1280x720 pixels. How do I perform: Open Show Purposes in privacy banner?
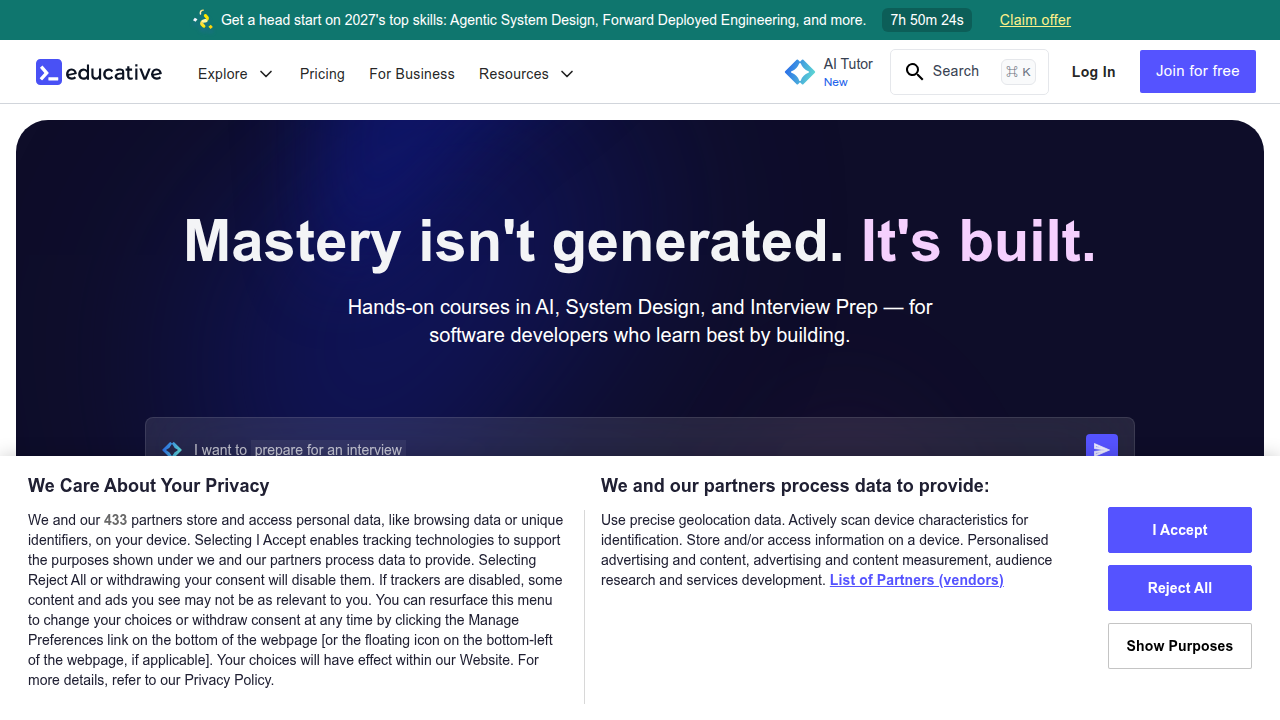coord(1180,646)
